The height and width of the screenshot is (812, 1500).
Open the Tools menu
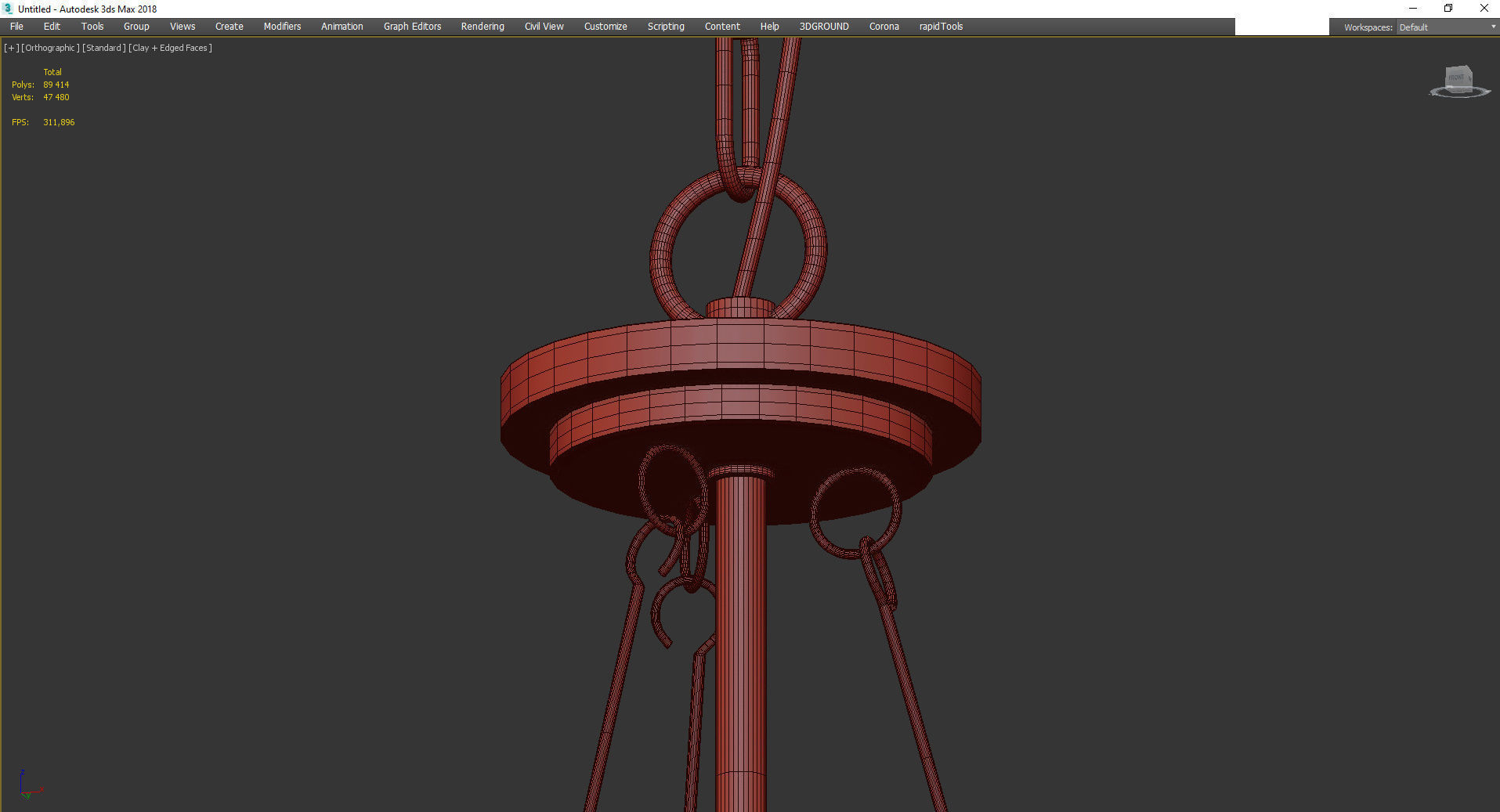click(92, 27)
